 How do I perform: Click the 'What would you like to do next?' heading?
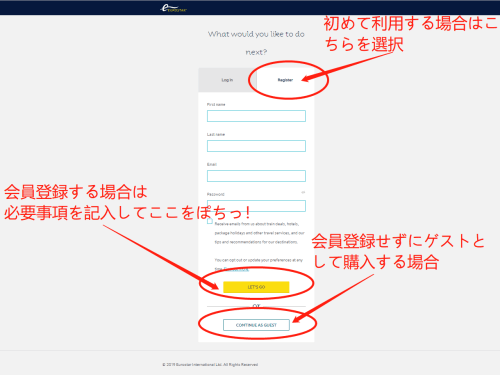(x=256, y=43)
